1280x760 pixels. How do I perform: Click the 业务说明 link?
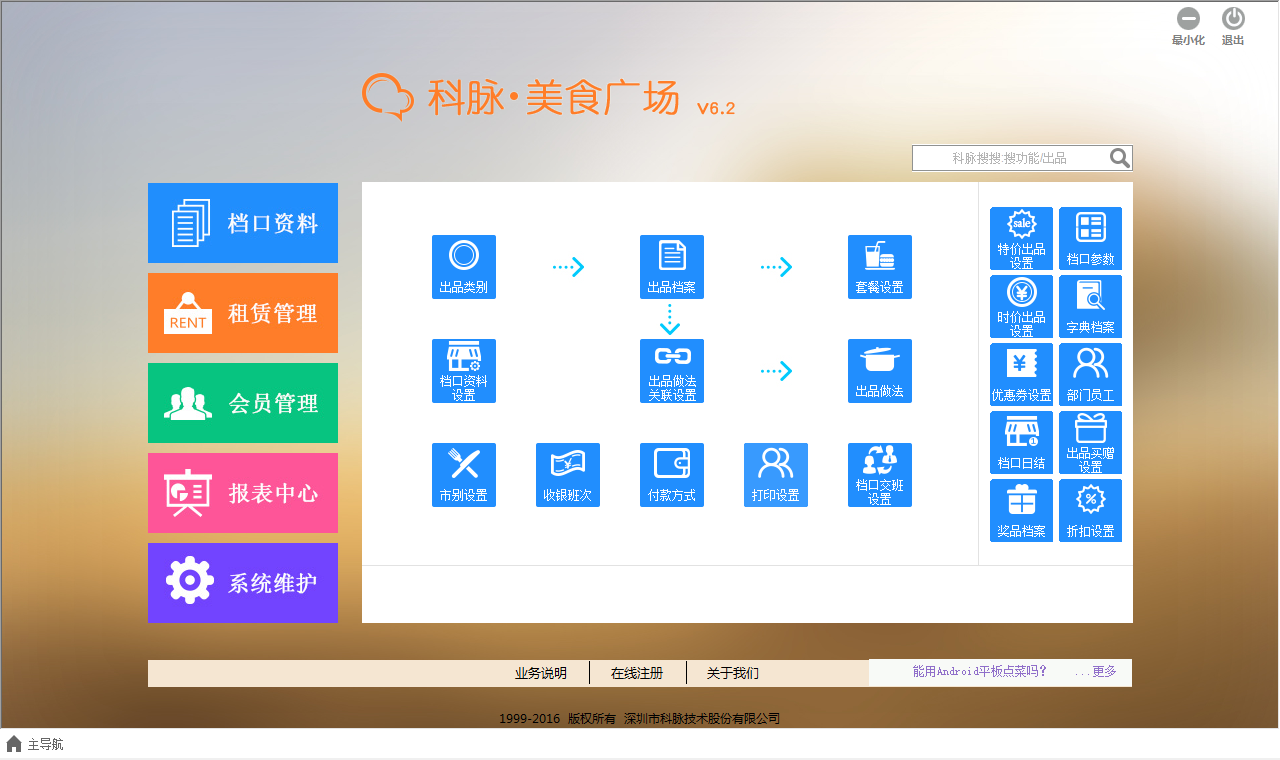pyautogui.click(x=541, y=673)
